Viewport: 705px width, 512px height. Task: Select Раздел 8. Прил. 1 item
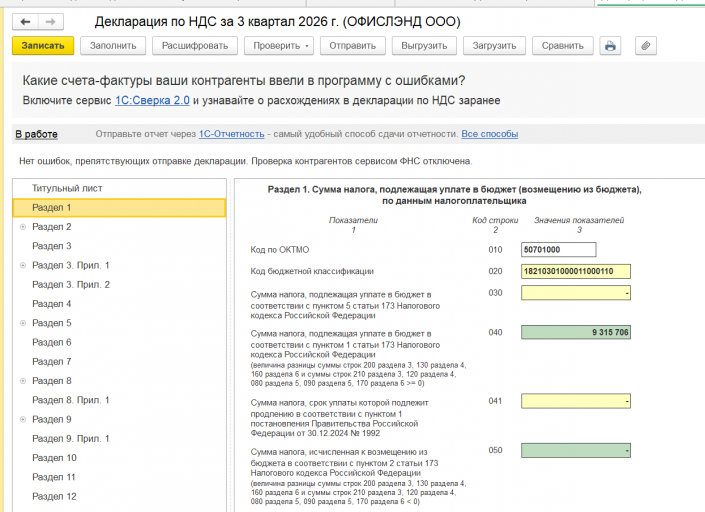(71, 400)
